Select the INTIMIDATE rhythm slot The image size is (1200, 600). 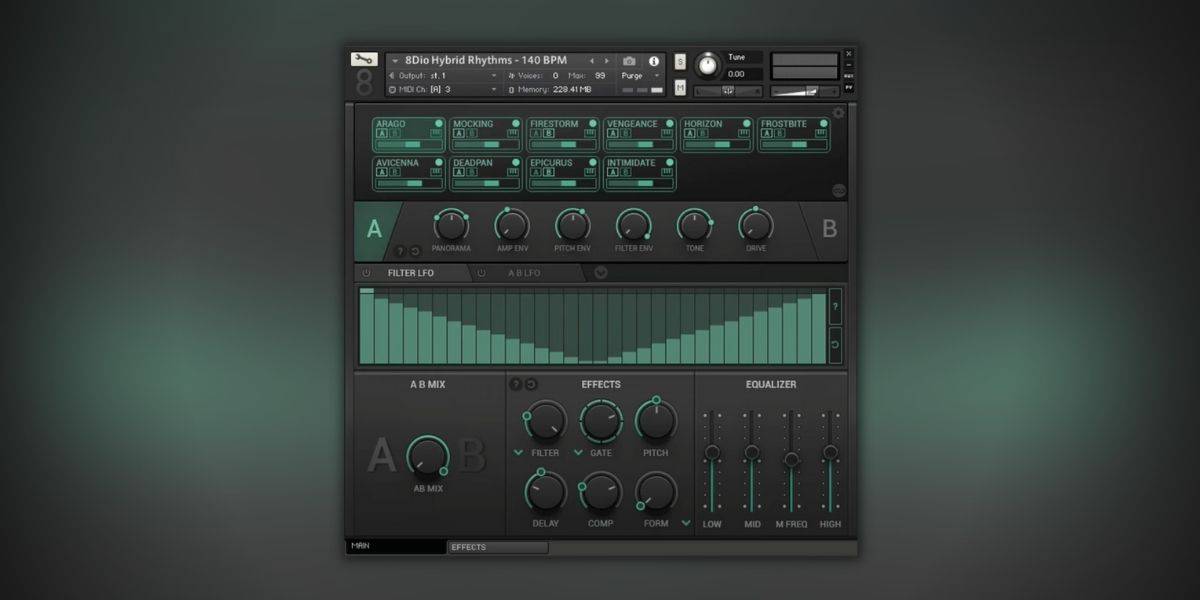pyautogui.click(x=640, y=173)
